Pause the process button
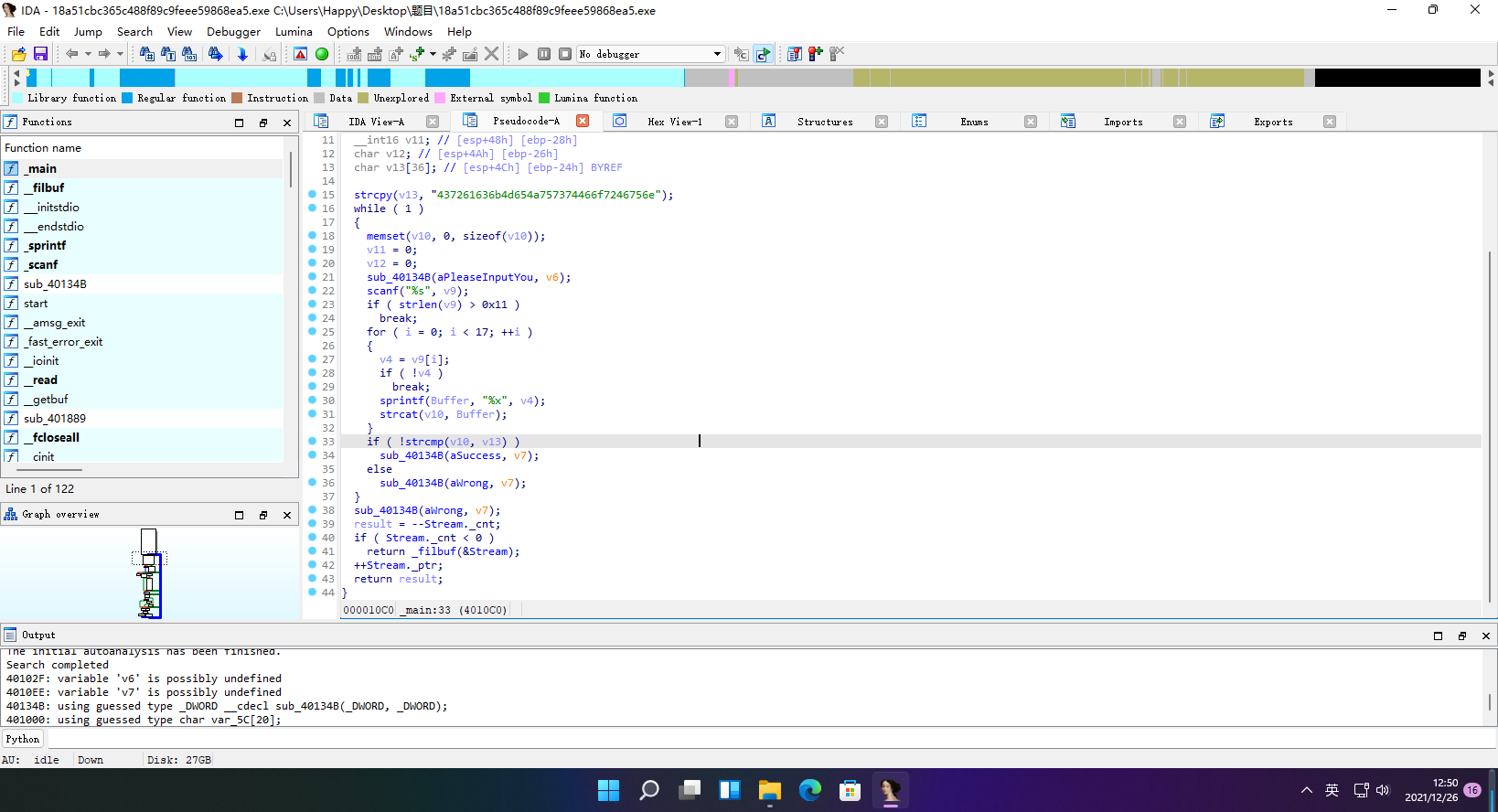The image size is (1498, 812). point(544,54)
